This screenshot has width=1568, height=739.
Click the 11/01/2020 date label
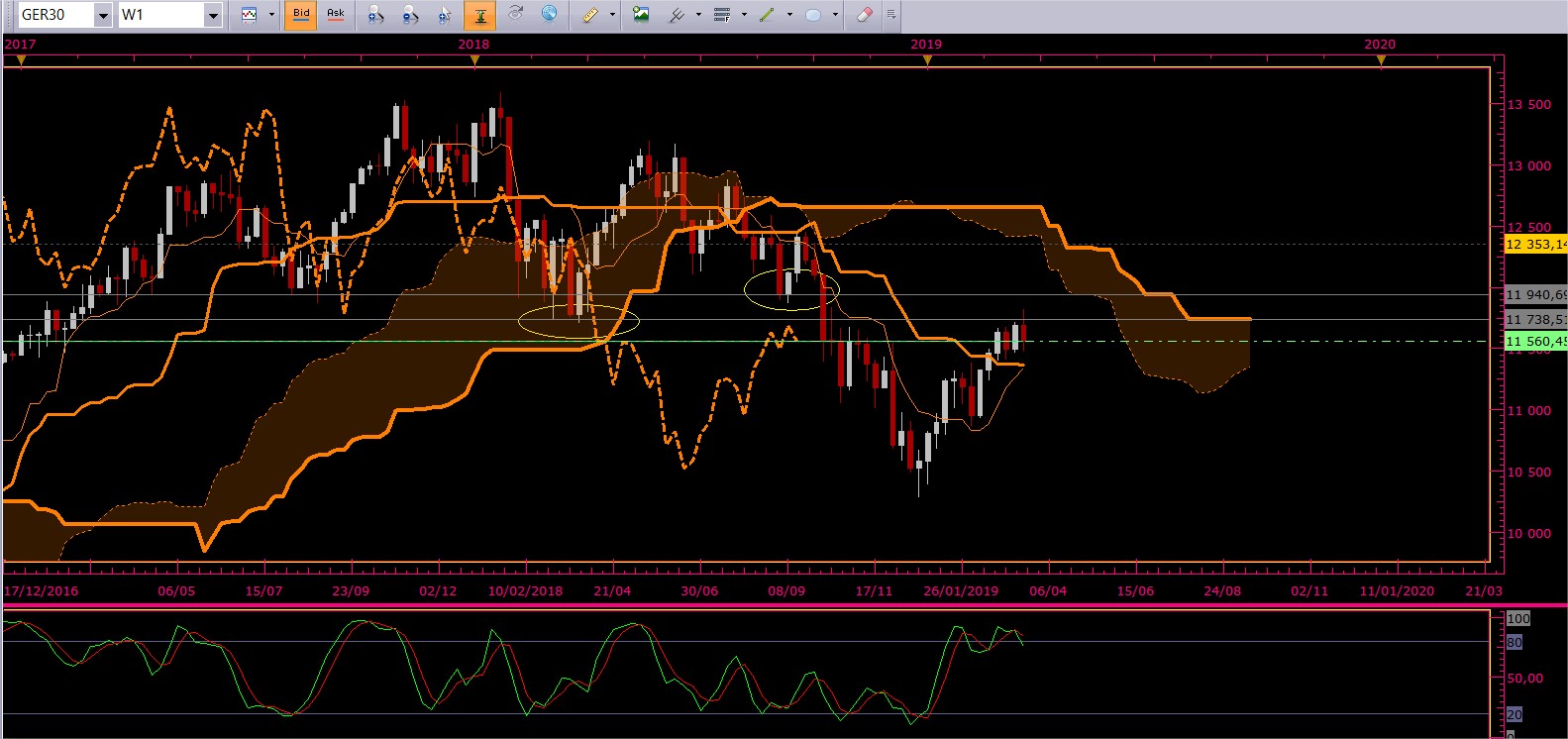1397,591
